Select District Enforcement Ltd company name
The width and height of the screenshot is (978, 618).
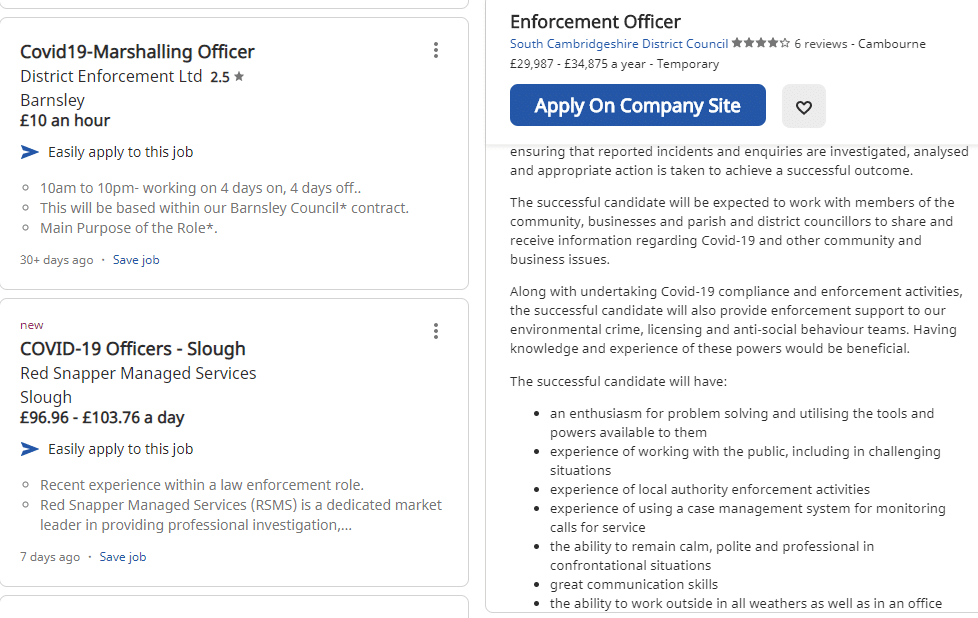point(111,77)
